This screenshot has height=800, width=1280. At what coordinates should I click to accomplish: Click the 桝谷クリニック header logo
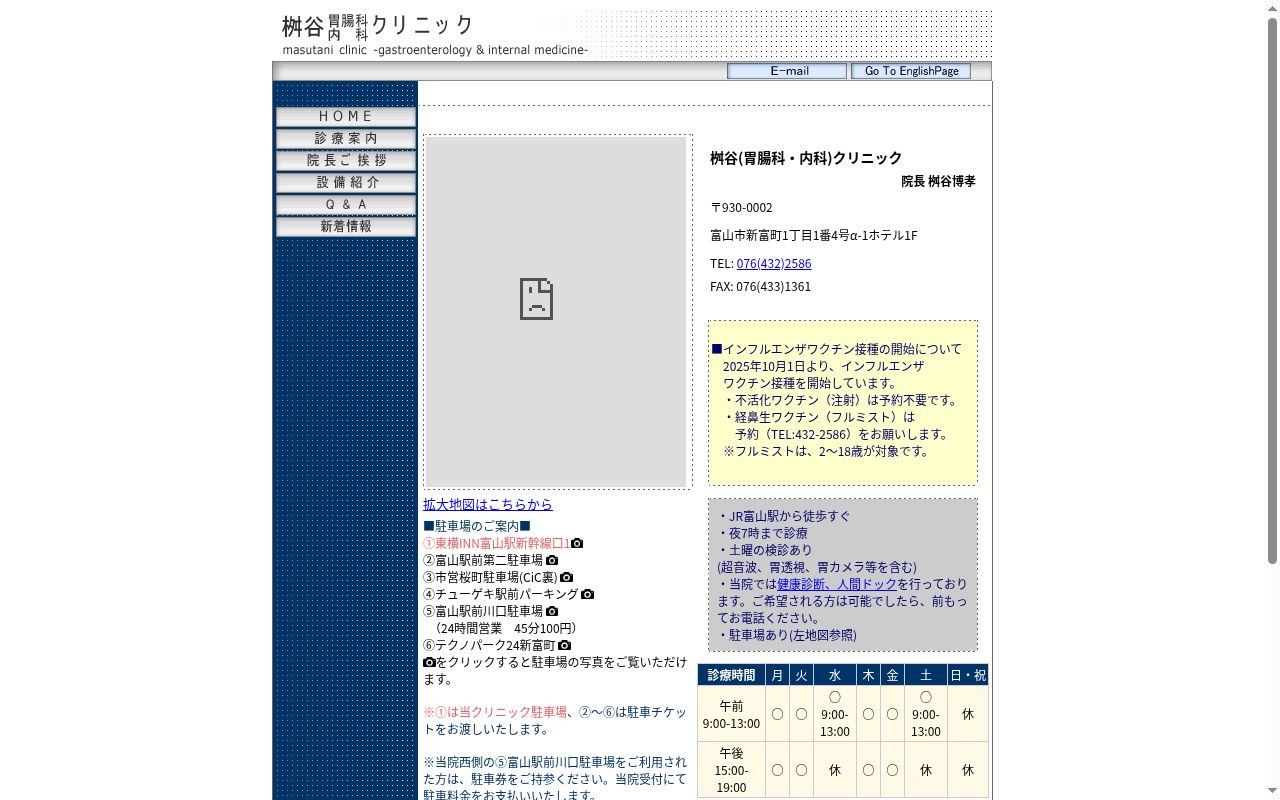pos(435,35)
